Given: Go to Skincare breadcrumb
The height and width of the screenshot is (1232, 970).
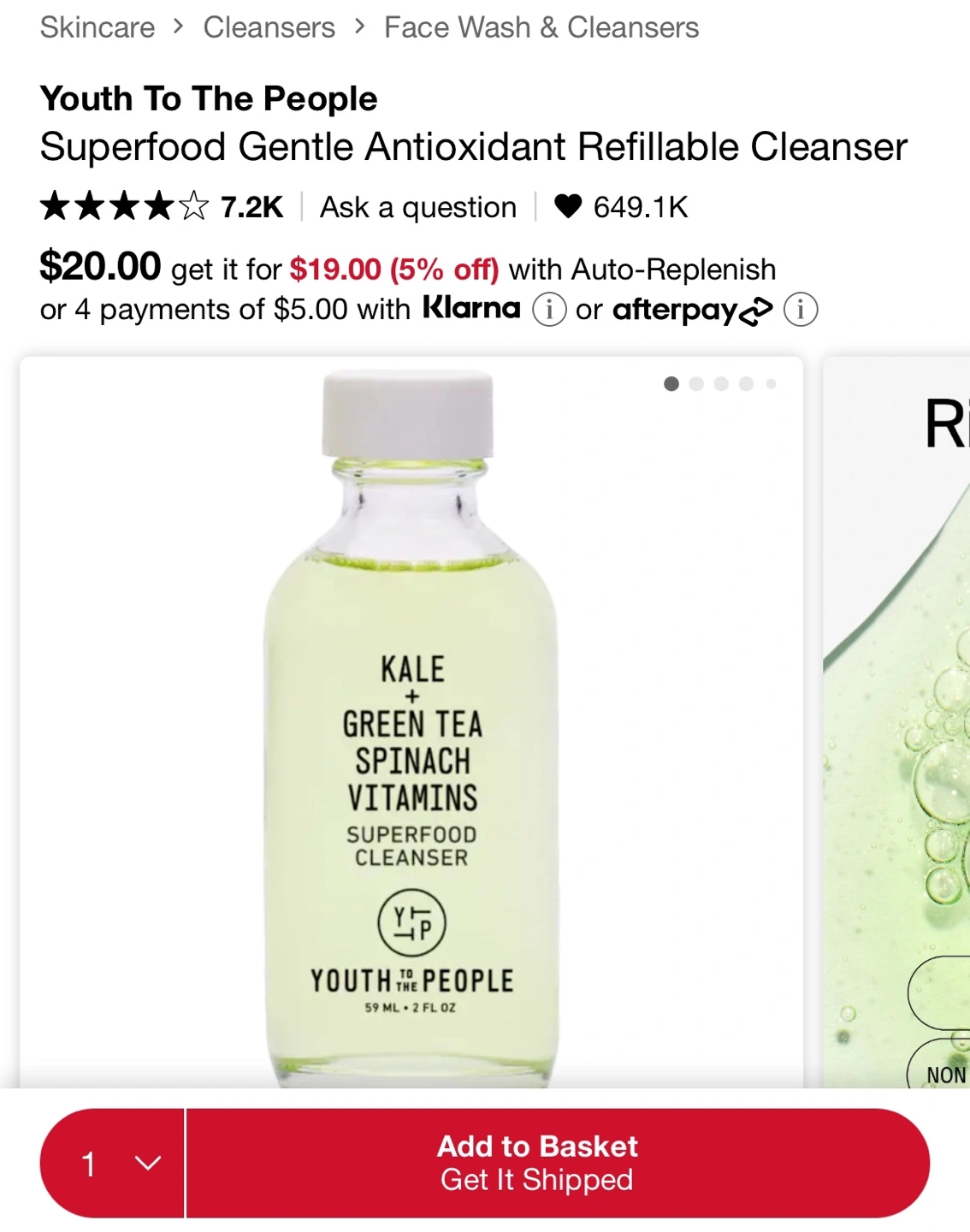Looking at the screenshot, I should pyautogui.click(x=98, y=27).
